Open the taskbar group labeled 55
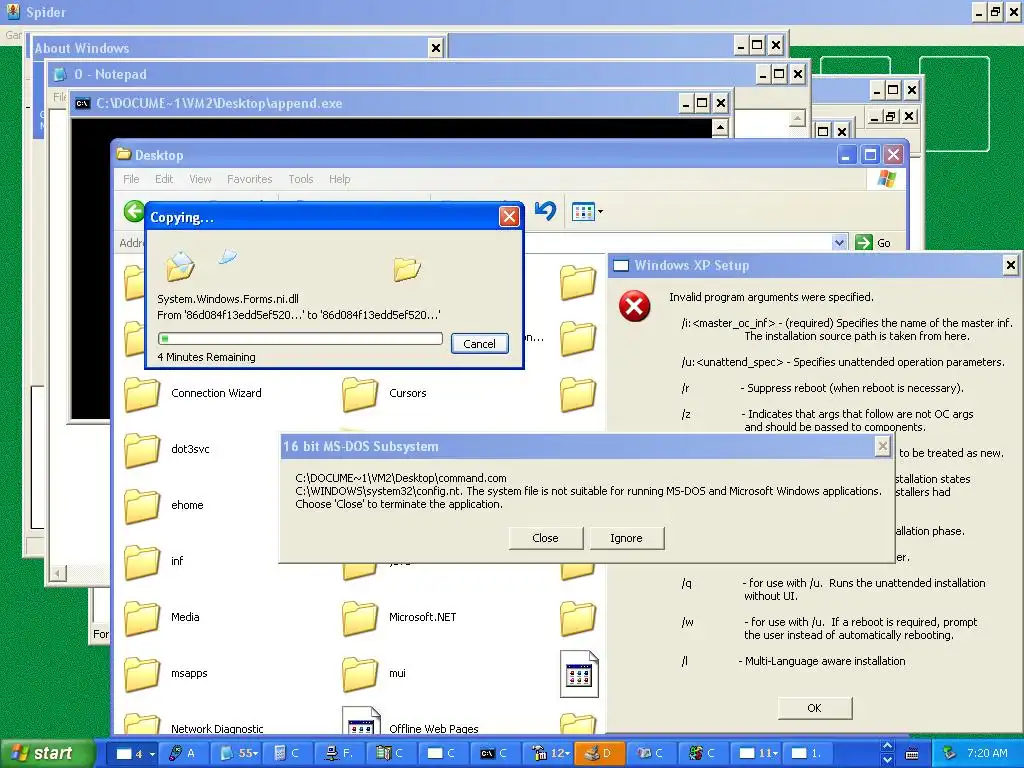 tap(238, 753)
